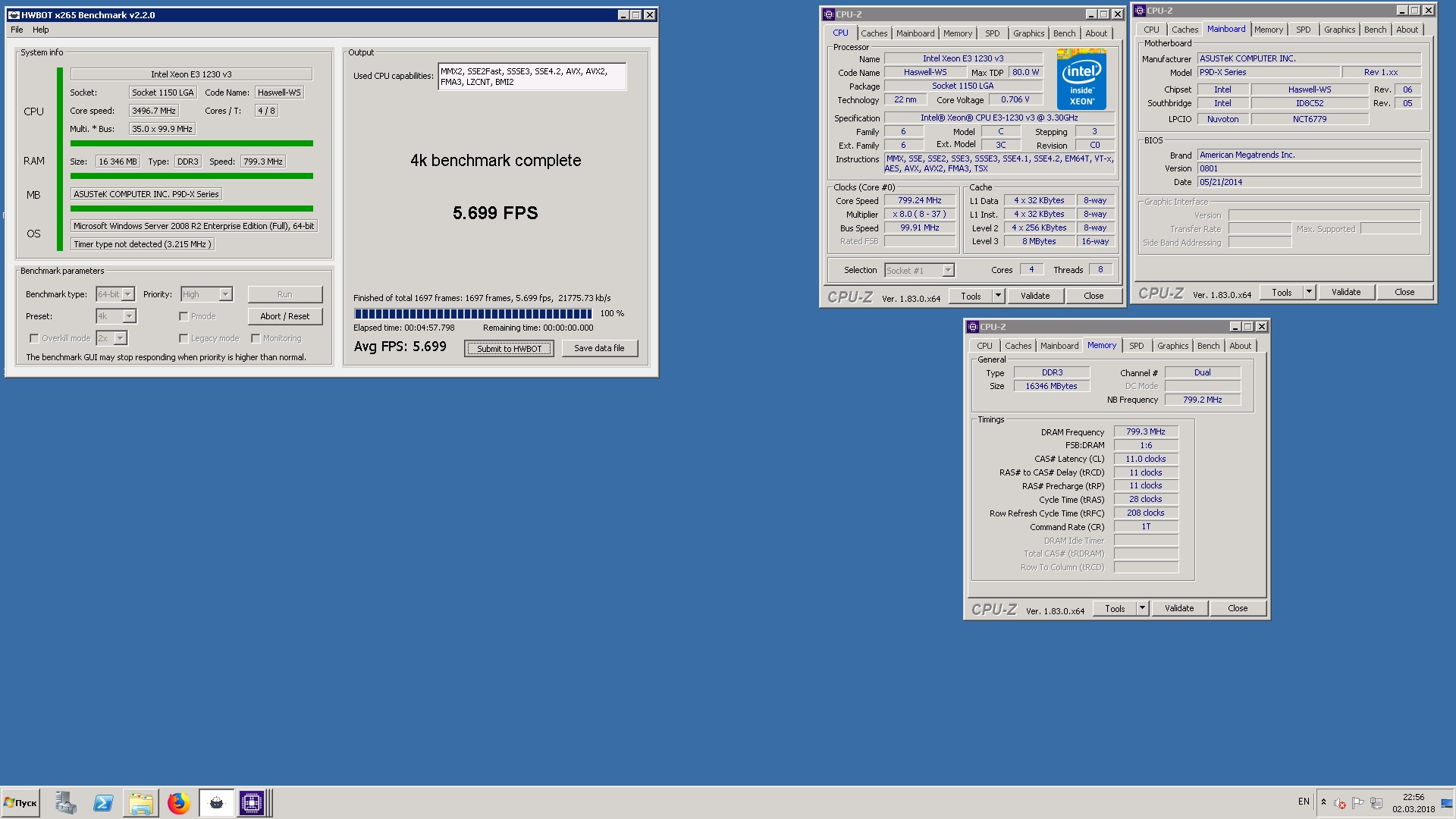This screenshot has width=1456, height=819.
Task: Click Mainboard model P9D-X Series field
Action: [x=1269, y=72]
